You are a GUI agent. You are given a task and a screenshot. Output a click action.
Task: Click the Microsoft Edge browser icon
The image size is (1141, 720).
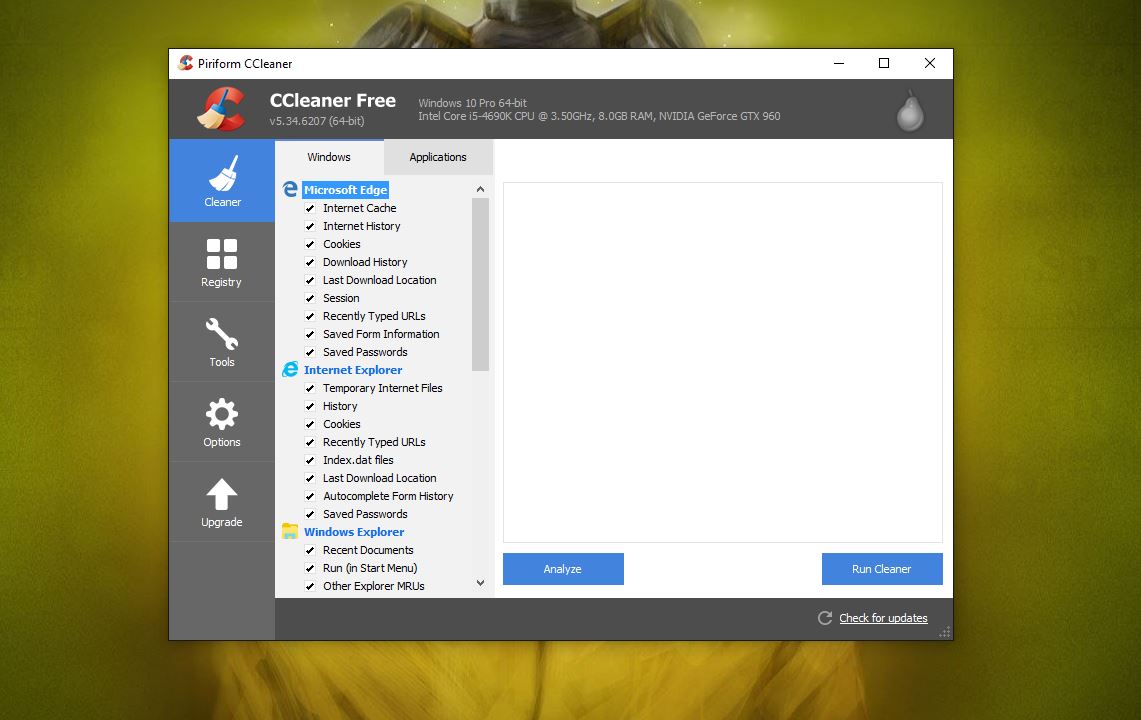[290, 189]
